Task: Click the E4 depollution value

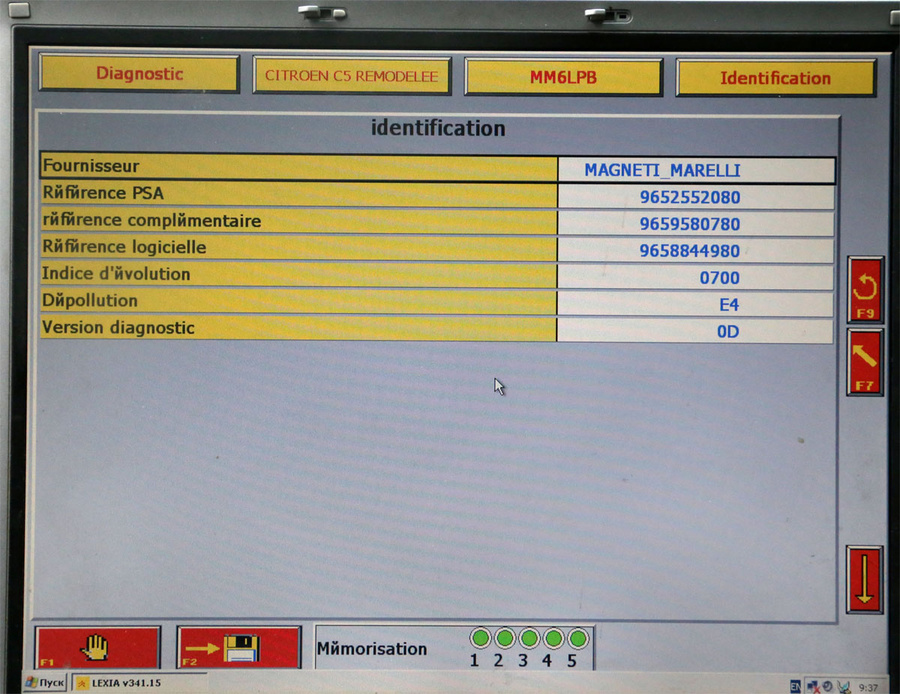Action: point(729,305)
